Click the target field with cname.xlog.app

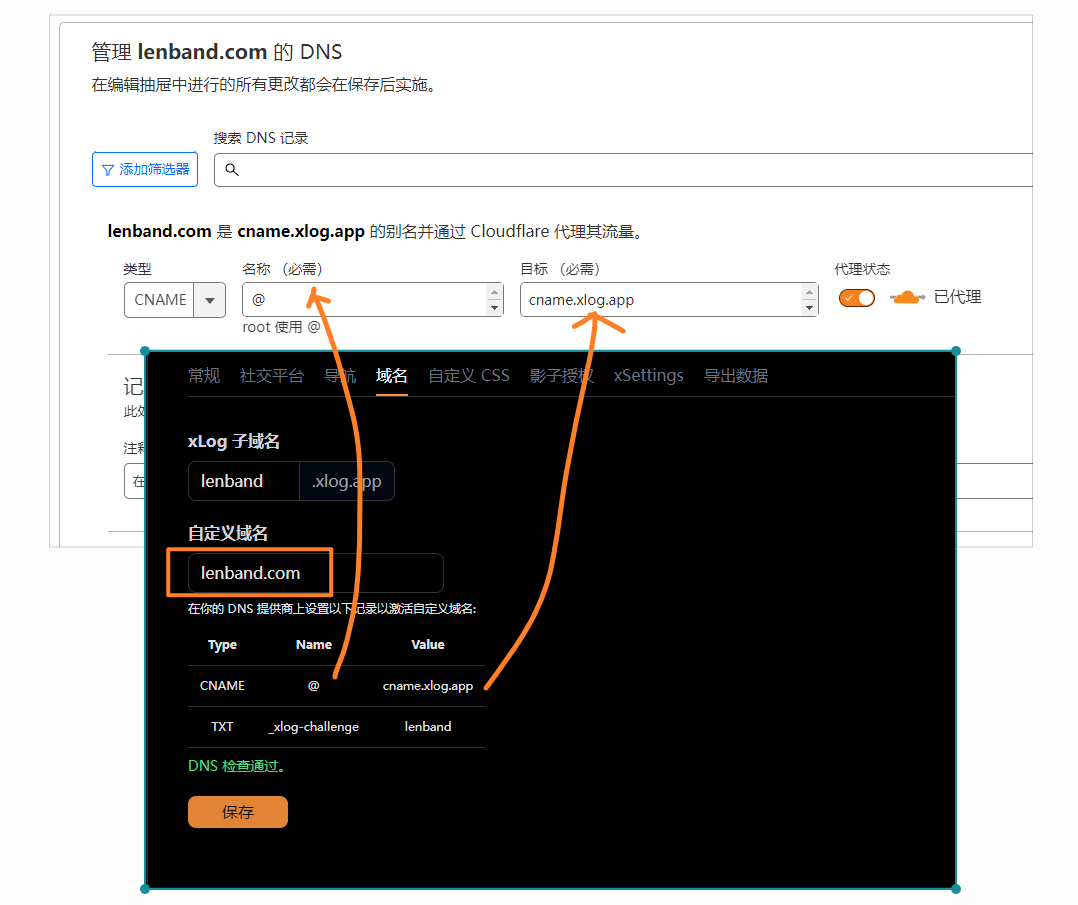[x=669, y=300]
